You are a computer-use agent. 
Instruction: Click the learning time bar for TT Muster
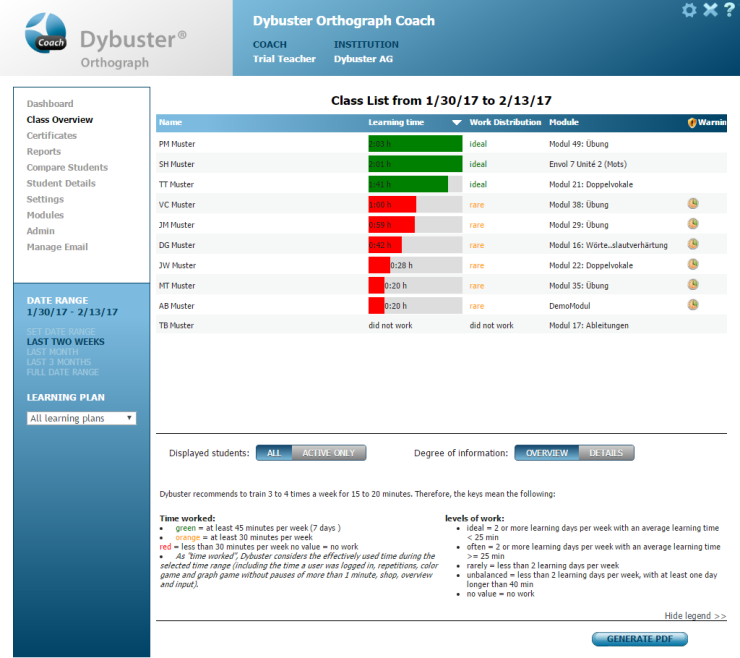(408, 184)
